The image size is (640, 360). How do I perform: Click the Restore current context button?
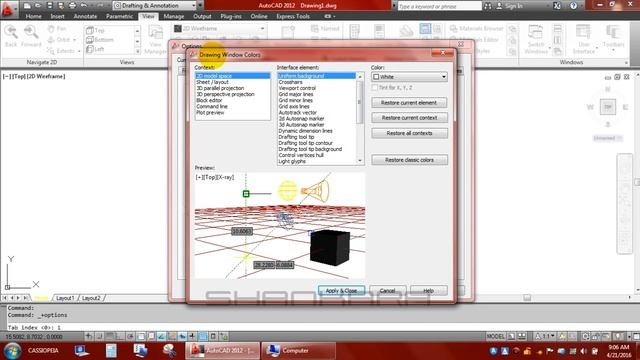(409, 118)
